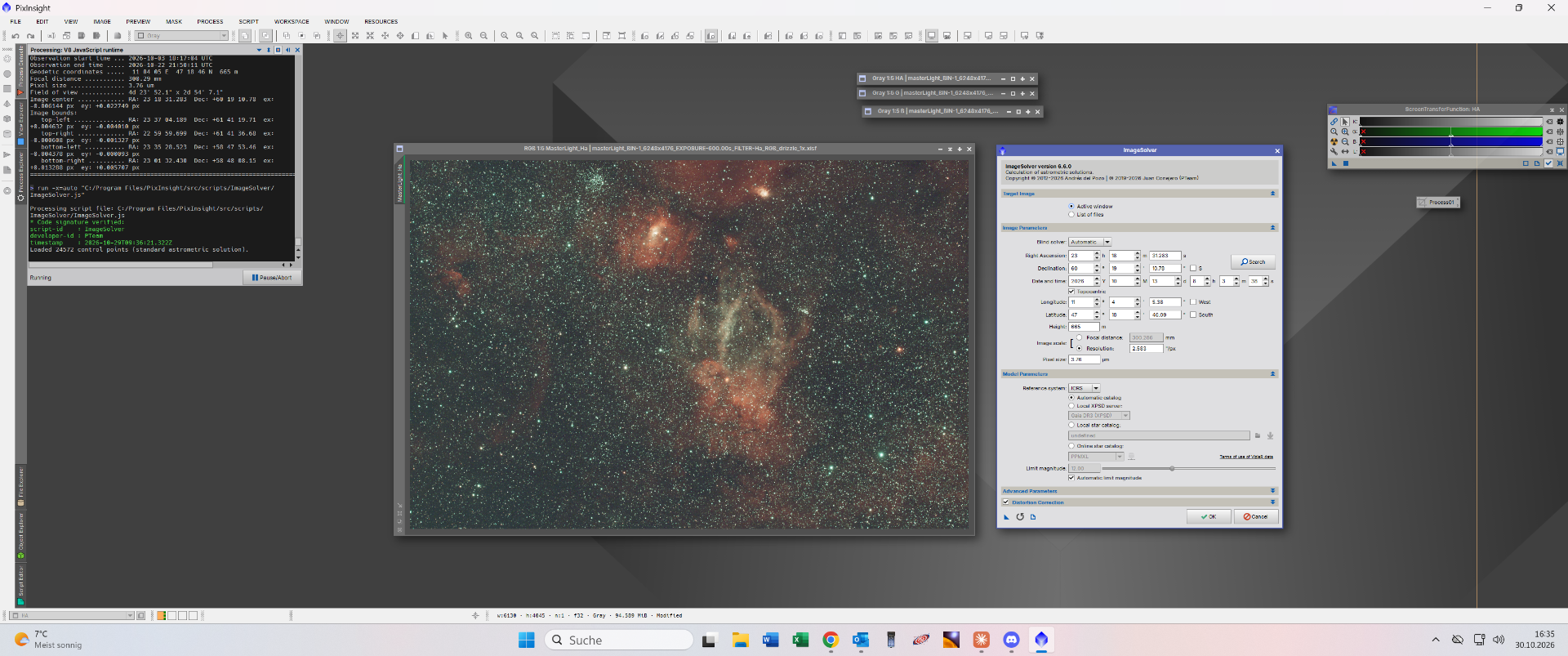Select the List of files radio button
The image size is (1568, 656).
point(1071,215)
